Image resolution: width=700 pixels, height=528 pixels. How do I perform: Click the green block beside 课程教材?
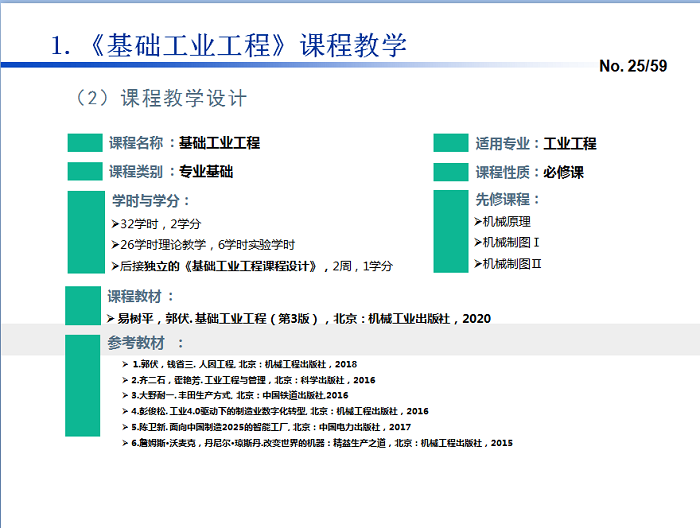point(83,305)
